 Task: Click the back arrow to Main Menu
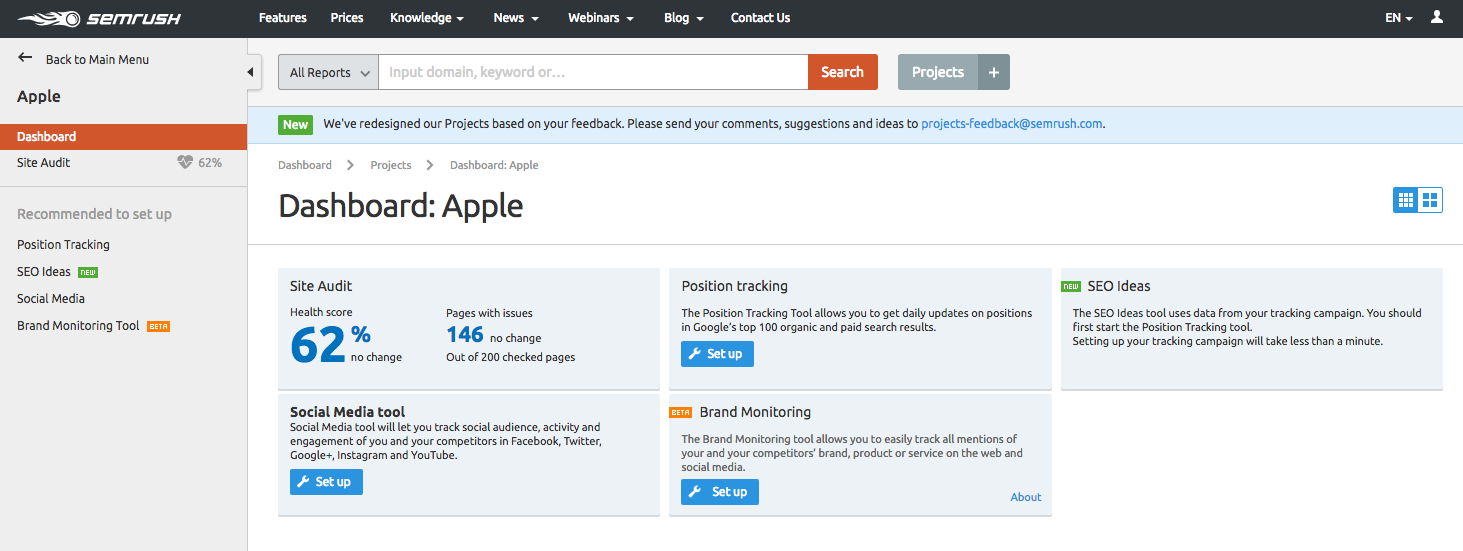25,58
